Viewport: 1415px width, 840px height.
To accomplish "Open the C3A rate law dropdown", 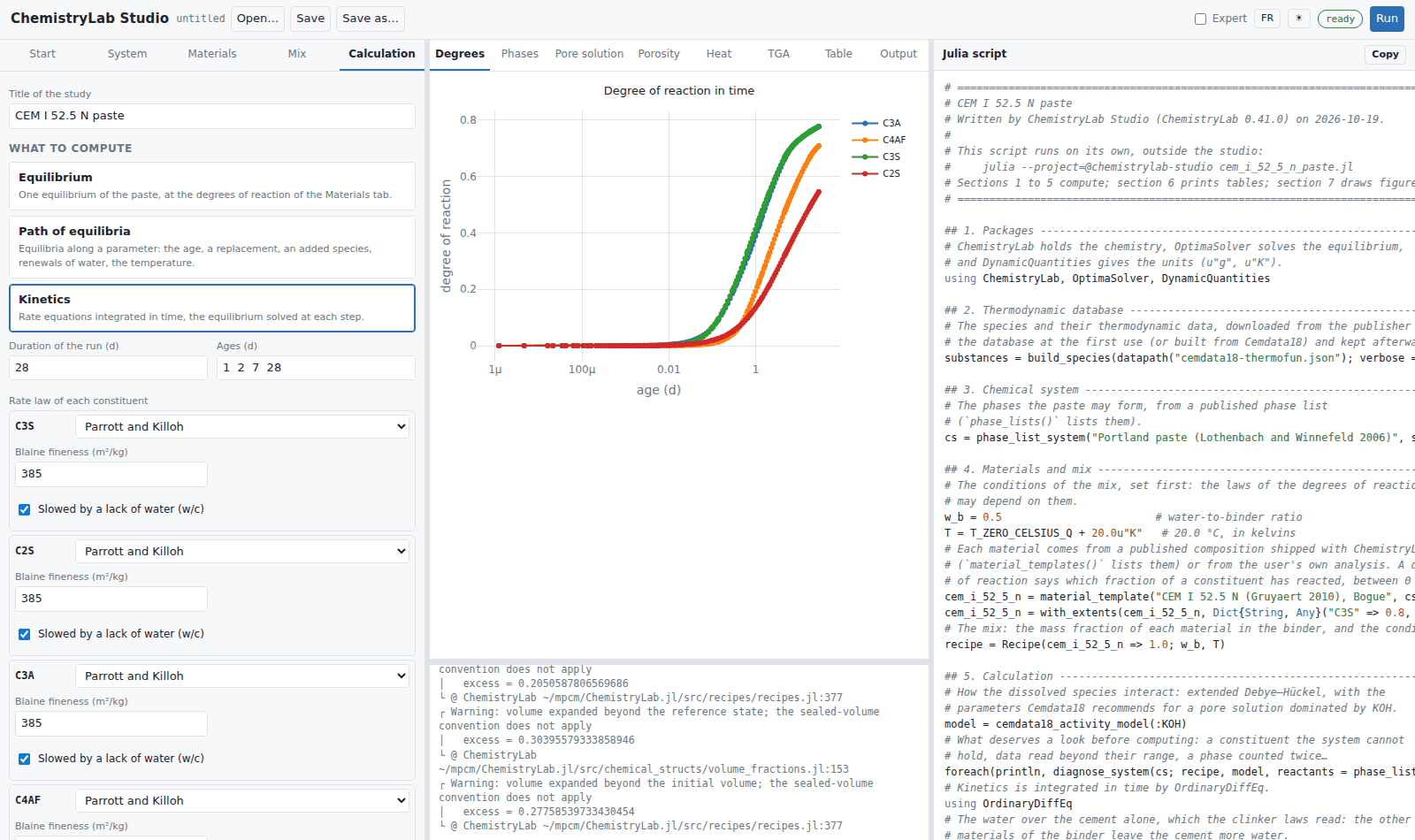I will coord(242,676).
